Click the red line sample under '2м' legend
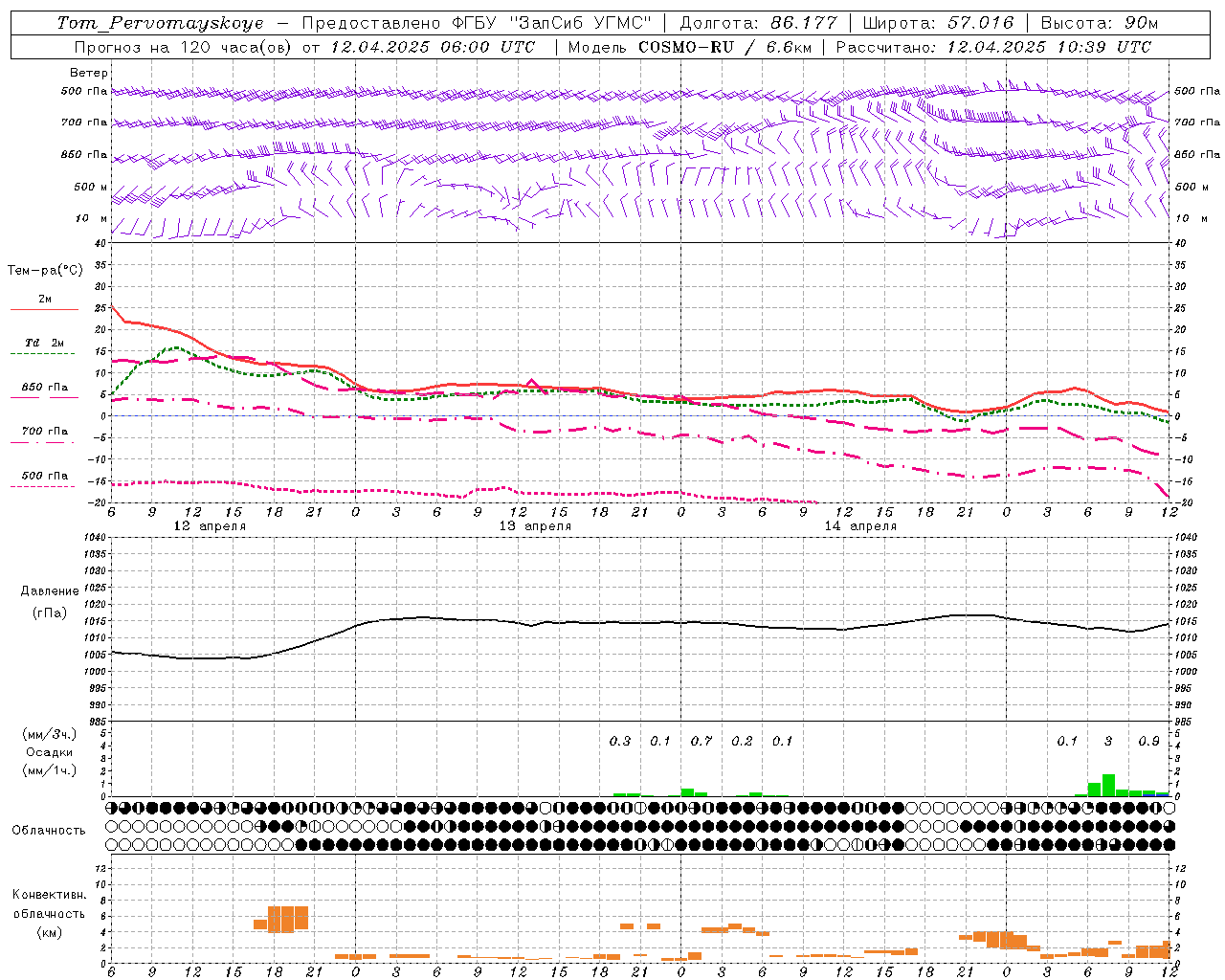Viewport: 1225px width, 980px height. (44, 309)
